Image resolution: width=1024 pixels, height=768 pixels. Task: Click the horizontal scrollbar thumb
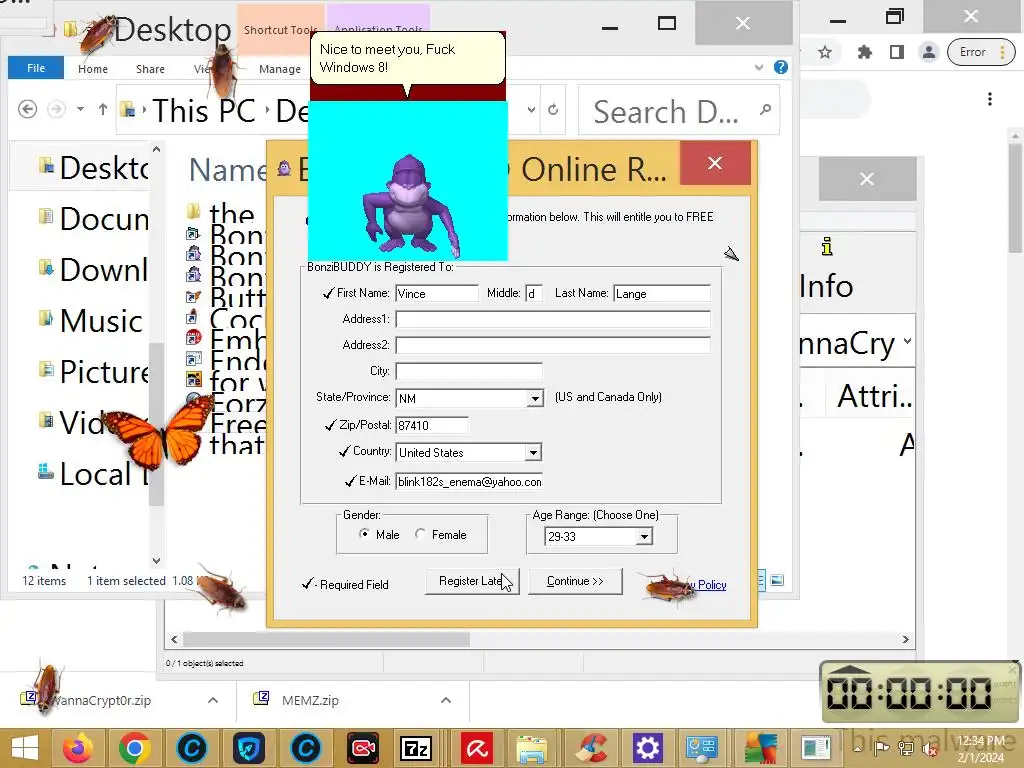(327, 639)
